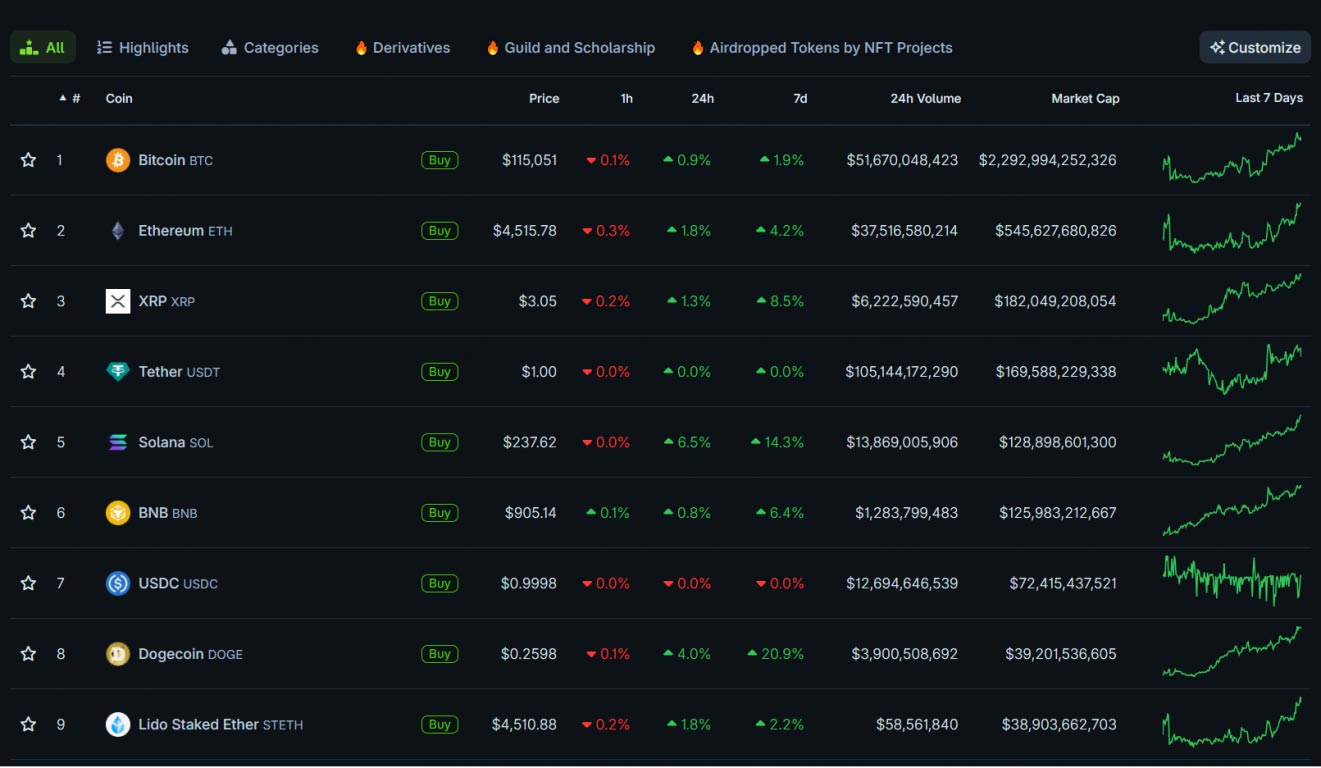The height and width of the screenshot is (768, 1321).
Task: Open Dogecoin's 7-day sparkline chart
Action: (1232, 652)
